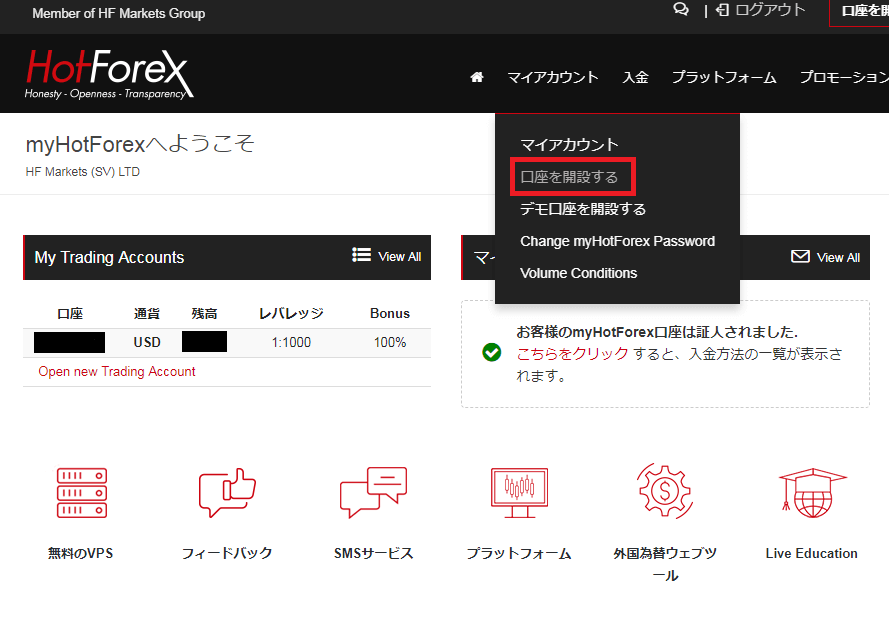Select 口座を開設する in the dropdown
The height and width of the screenshot is (624, 889).
click(569, 177)
